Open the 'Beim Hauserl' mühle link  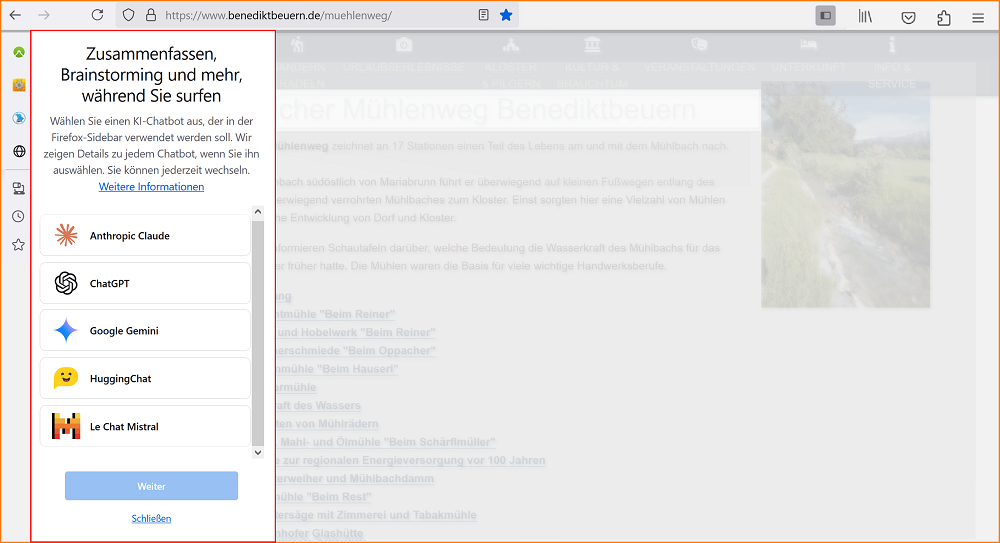click(337, 369)
